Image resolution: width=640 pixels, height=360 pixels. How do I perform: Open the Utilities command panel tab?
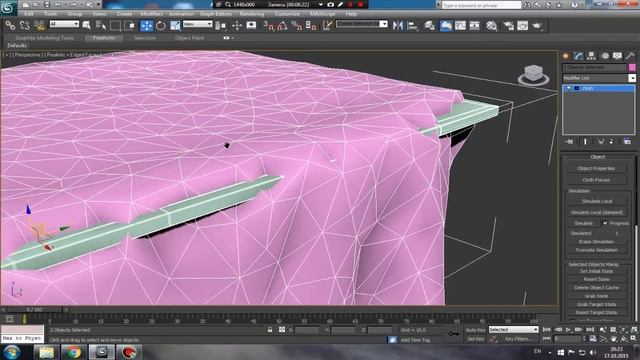click(x=631, y=56)
